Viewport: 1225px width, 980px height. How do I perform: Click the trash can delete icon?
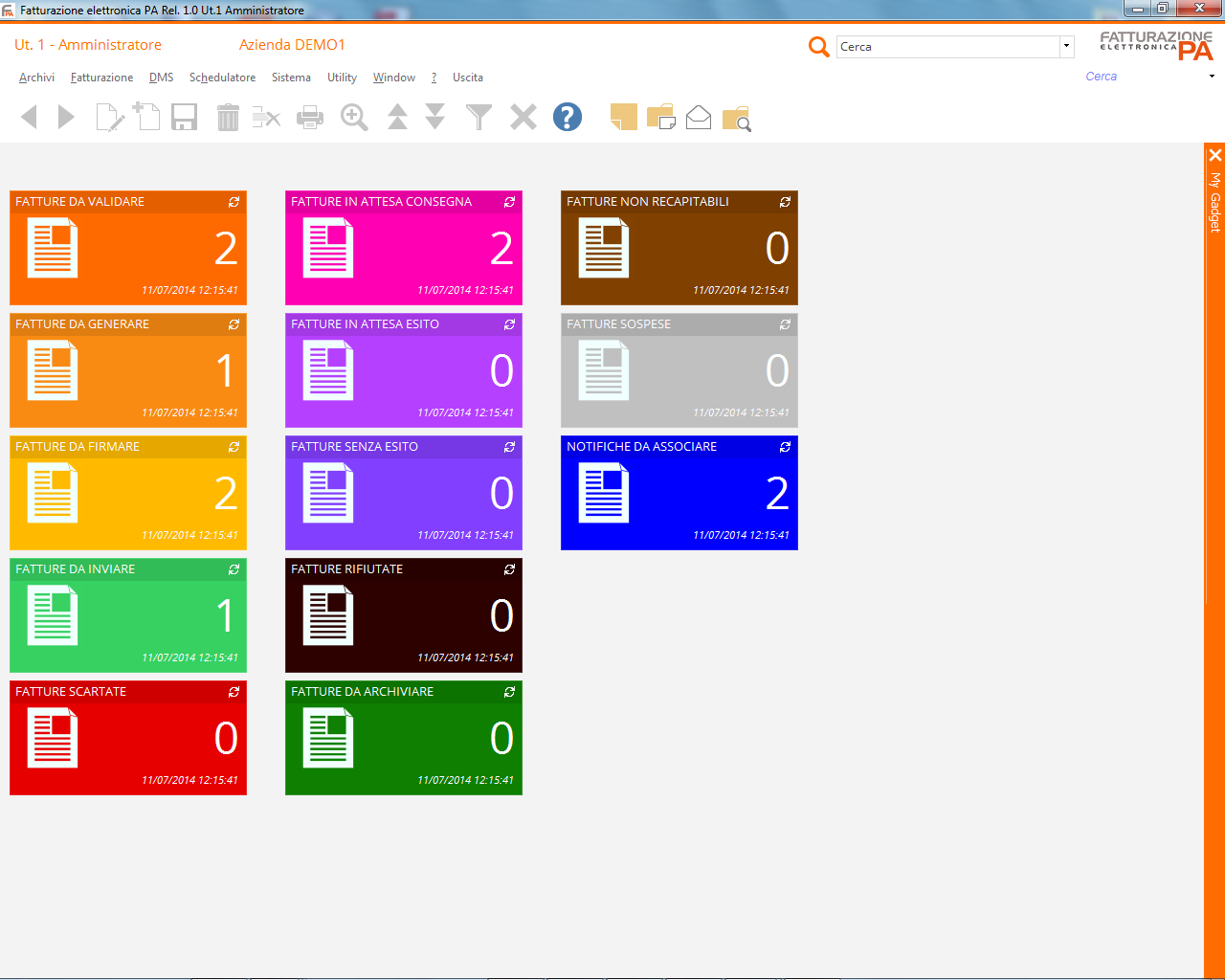click(228, 117)
